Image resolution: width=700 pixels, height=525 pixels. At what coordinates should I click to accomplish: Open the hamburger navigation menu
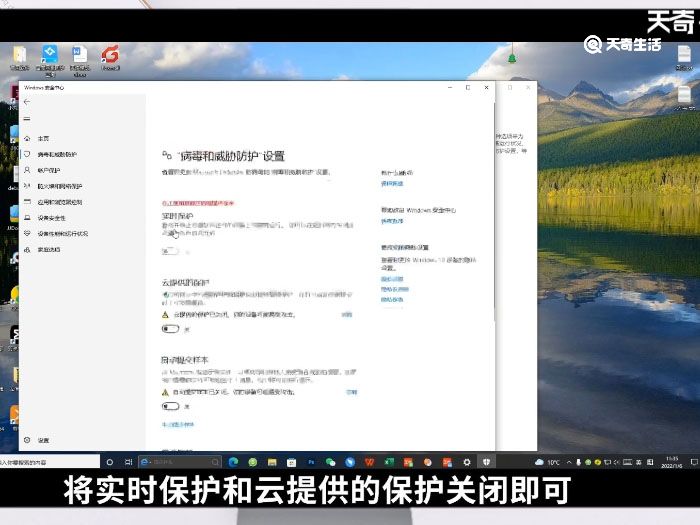(27, 119)
